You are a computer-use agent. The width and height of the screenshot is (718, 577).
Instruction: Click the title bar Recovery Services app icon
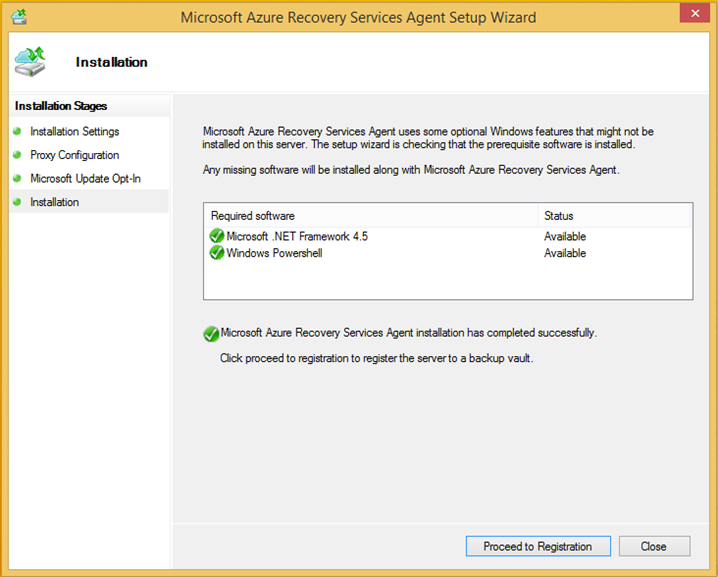coord(19,17)
